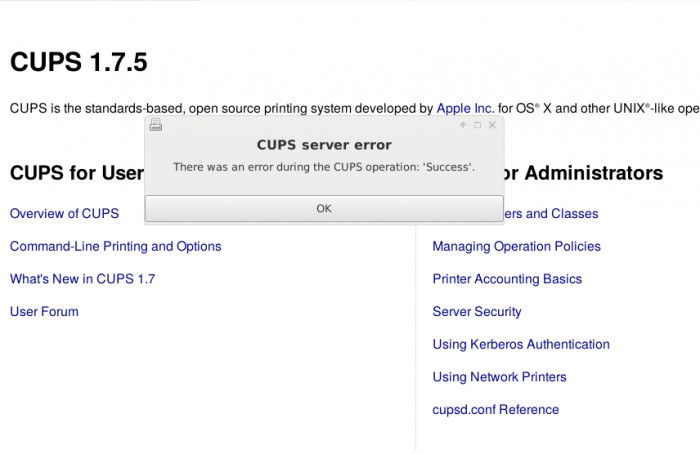
Task: Click the CUPS 1.7.5 heading
Action: (79, 62)
